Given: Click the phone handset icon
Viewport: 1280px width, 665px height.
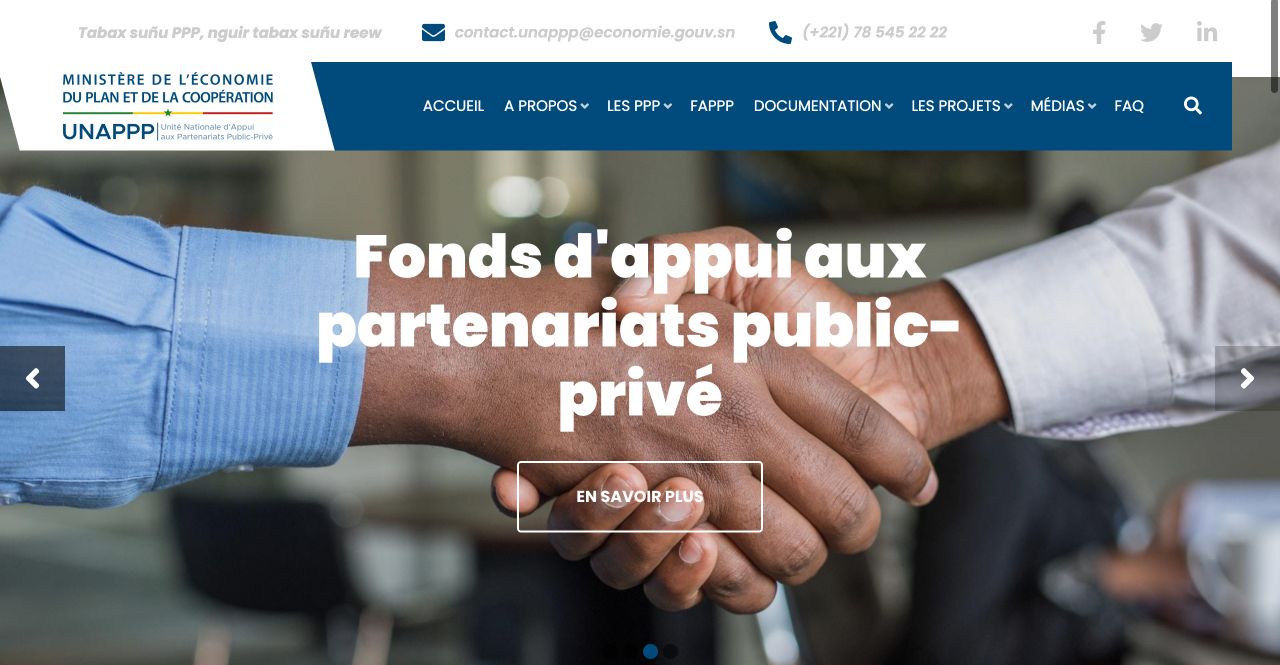Looking at the screenshot, I should click(x=780, y=32).
